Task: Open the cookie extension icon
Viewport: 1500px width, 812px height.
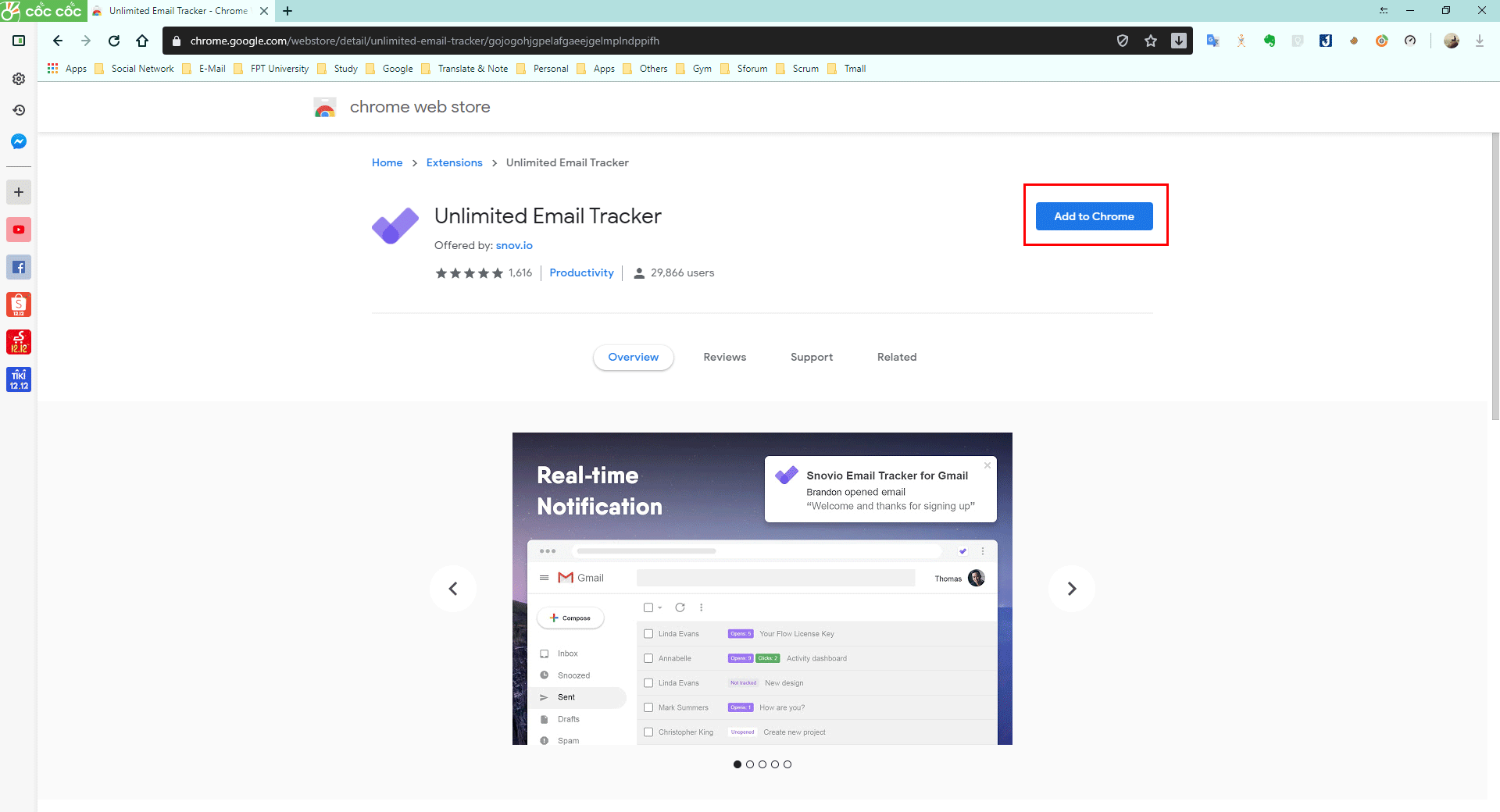Action: (1354, 41)
